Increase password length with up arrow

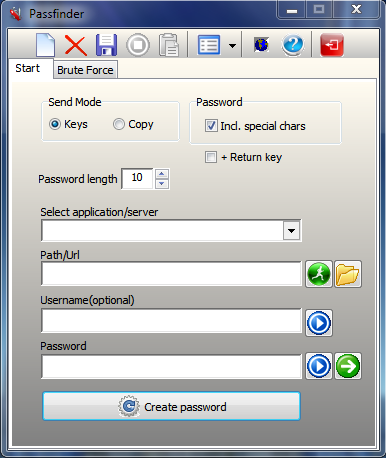162,174
